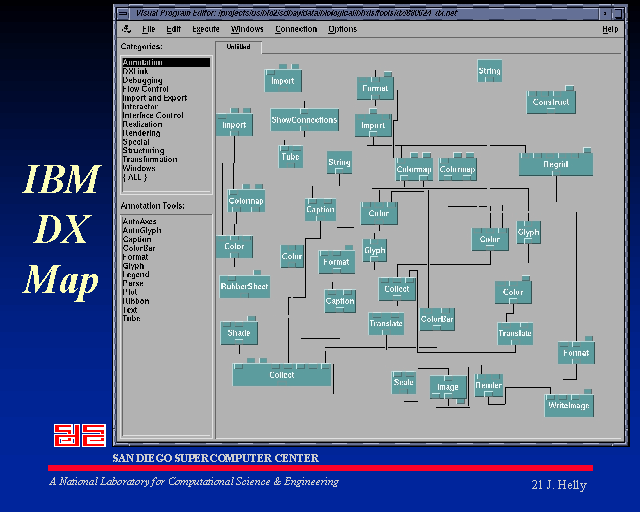
Task: Select the RubberSheet module node
Action: coord(244,286)
